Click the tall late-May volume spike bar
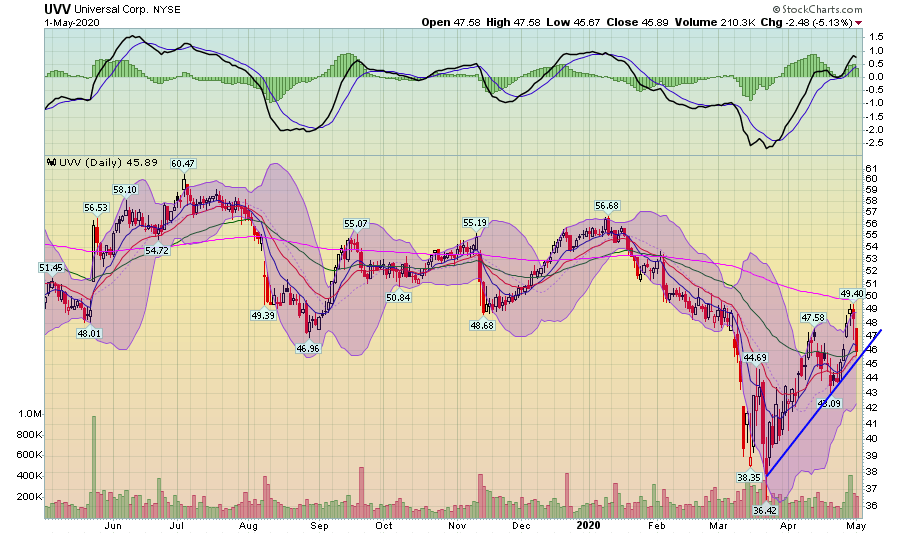The image size is (900, 534). click(x=94, y=467)
